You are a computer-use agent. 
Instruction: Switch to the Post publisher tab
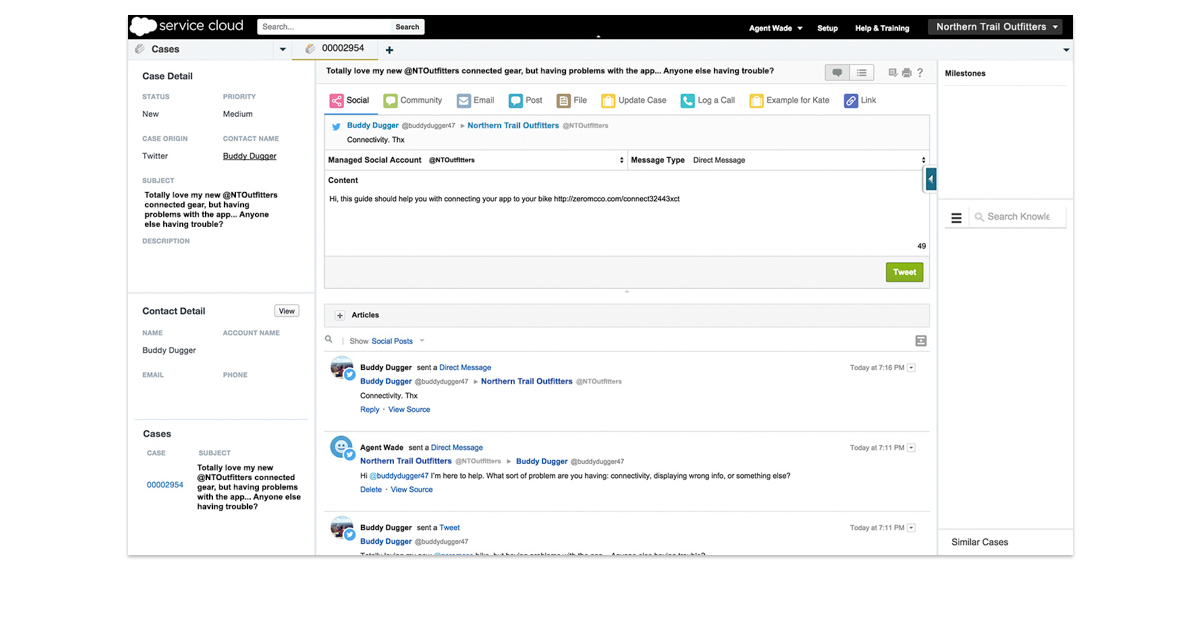coord(526,100)
